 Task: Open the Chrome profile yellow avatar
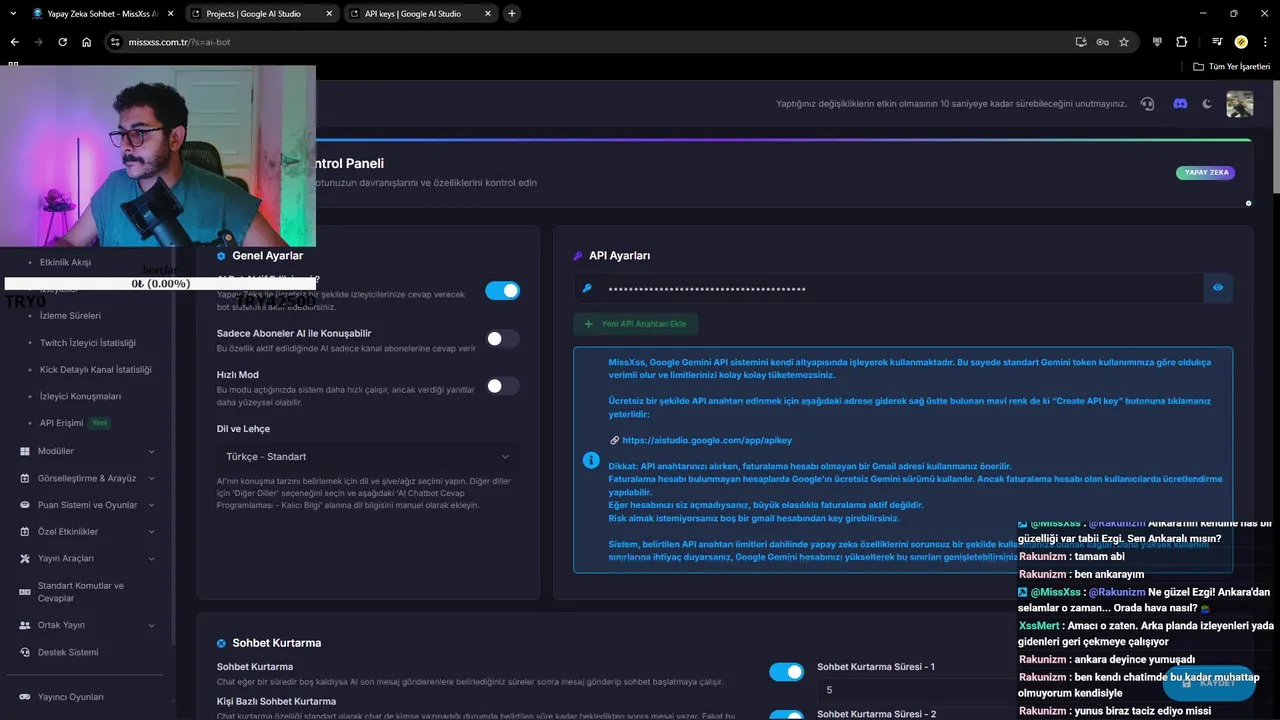[x=1241, y=42]
